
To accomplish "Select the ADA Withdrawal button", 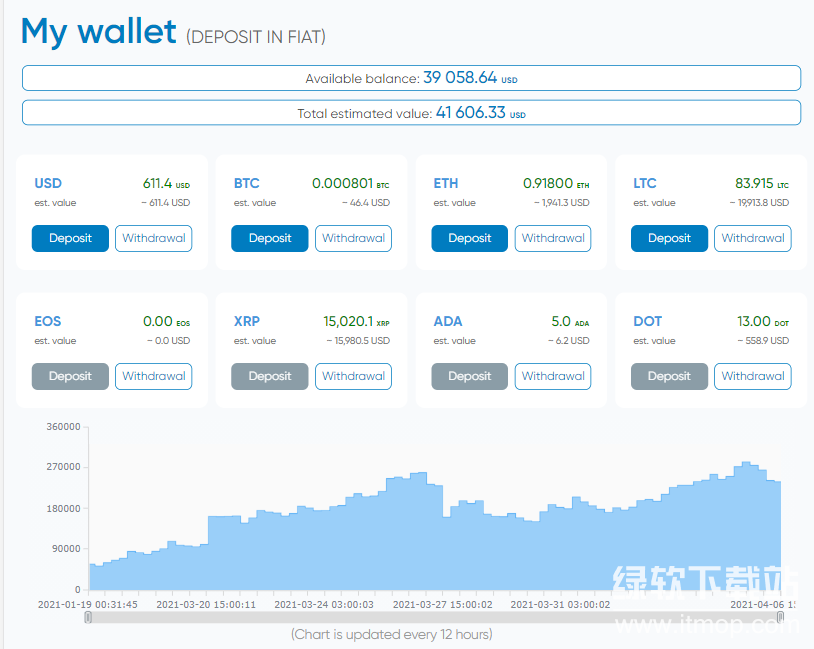I will tap(553, 376).
